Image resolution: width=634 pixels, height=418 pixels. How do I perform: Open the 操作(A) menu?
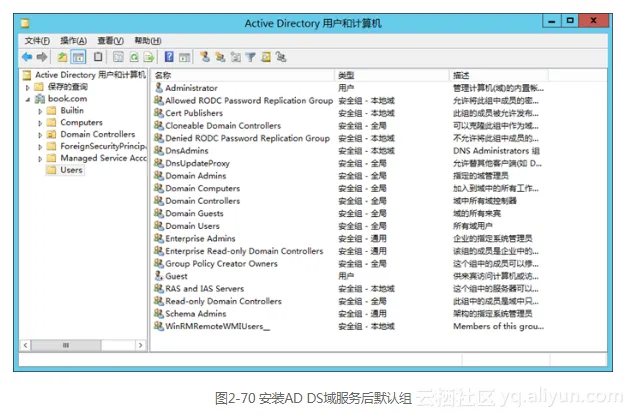74,41
